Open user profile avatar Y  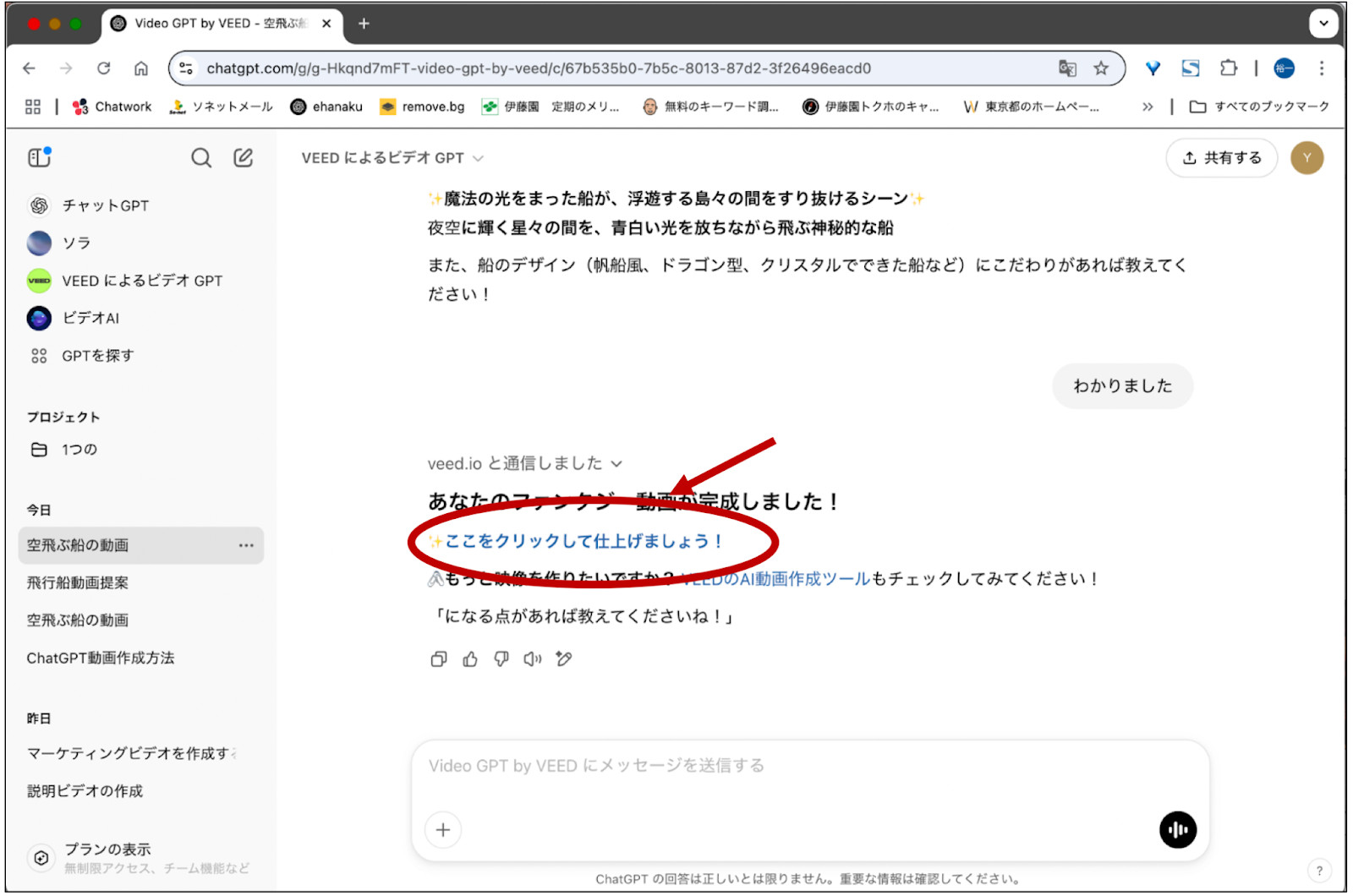point(1307,158)
